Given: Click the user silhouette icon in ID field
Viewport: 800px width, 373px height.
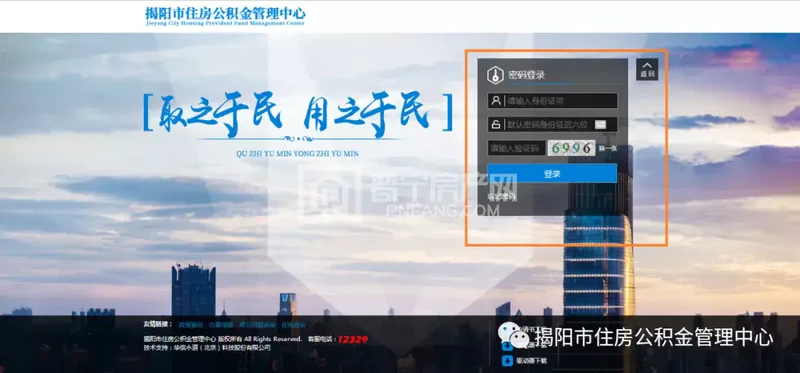Looking at the screenshot, I should [x=495, y=101].
